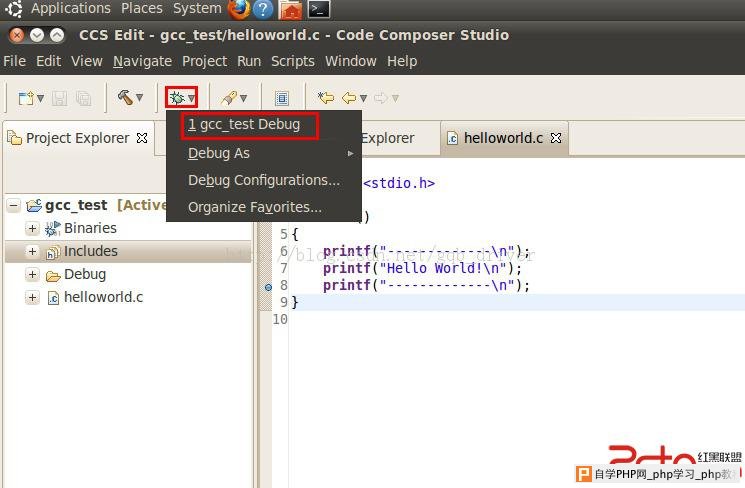Open the File menu
Image resolution: width=745 pixels, height=488 pixels.
coord(15,61)
